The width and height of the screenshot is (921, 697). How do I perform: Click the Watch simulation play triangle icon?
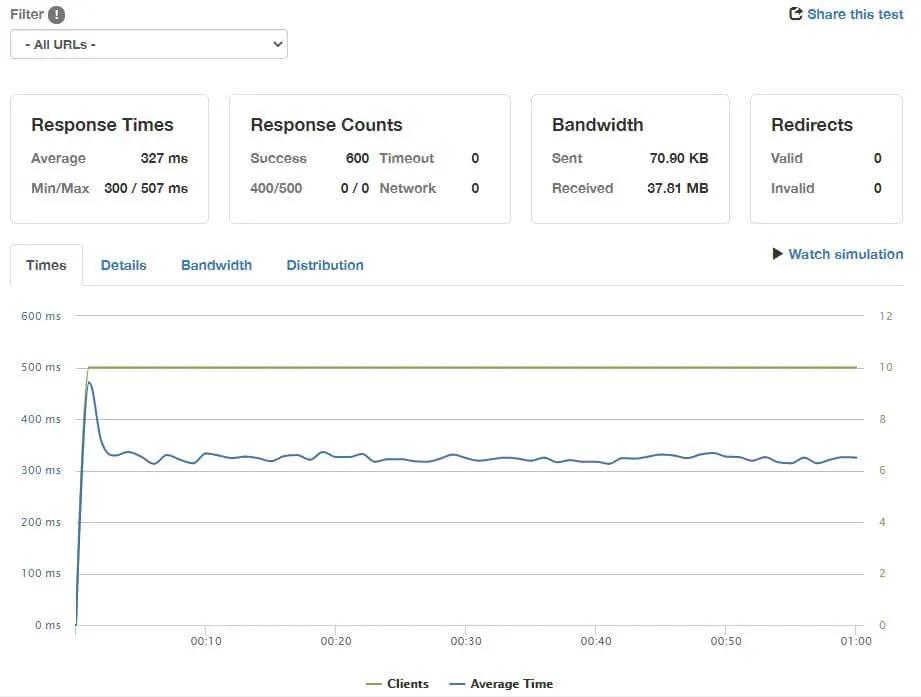pos(778,254)
